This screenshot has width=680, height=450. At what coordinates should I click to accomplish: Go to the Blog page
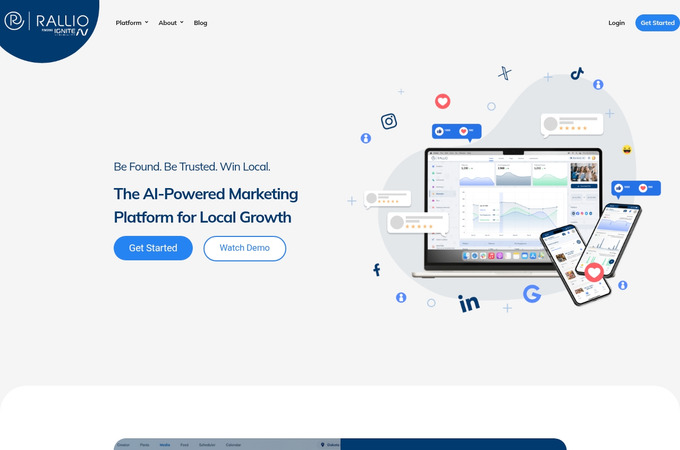[200, 23]
